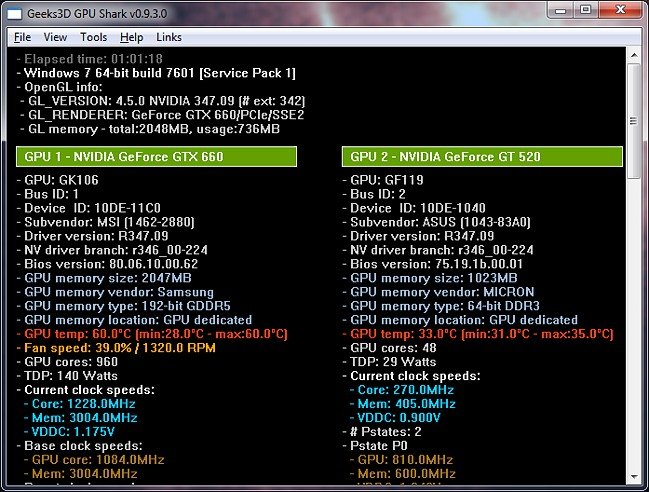Maximize the GPU Shark window

point(585,10)
